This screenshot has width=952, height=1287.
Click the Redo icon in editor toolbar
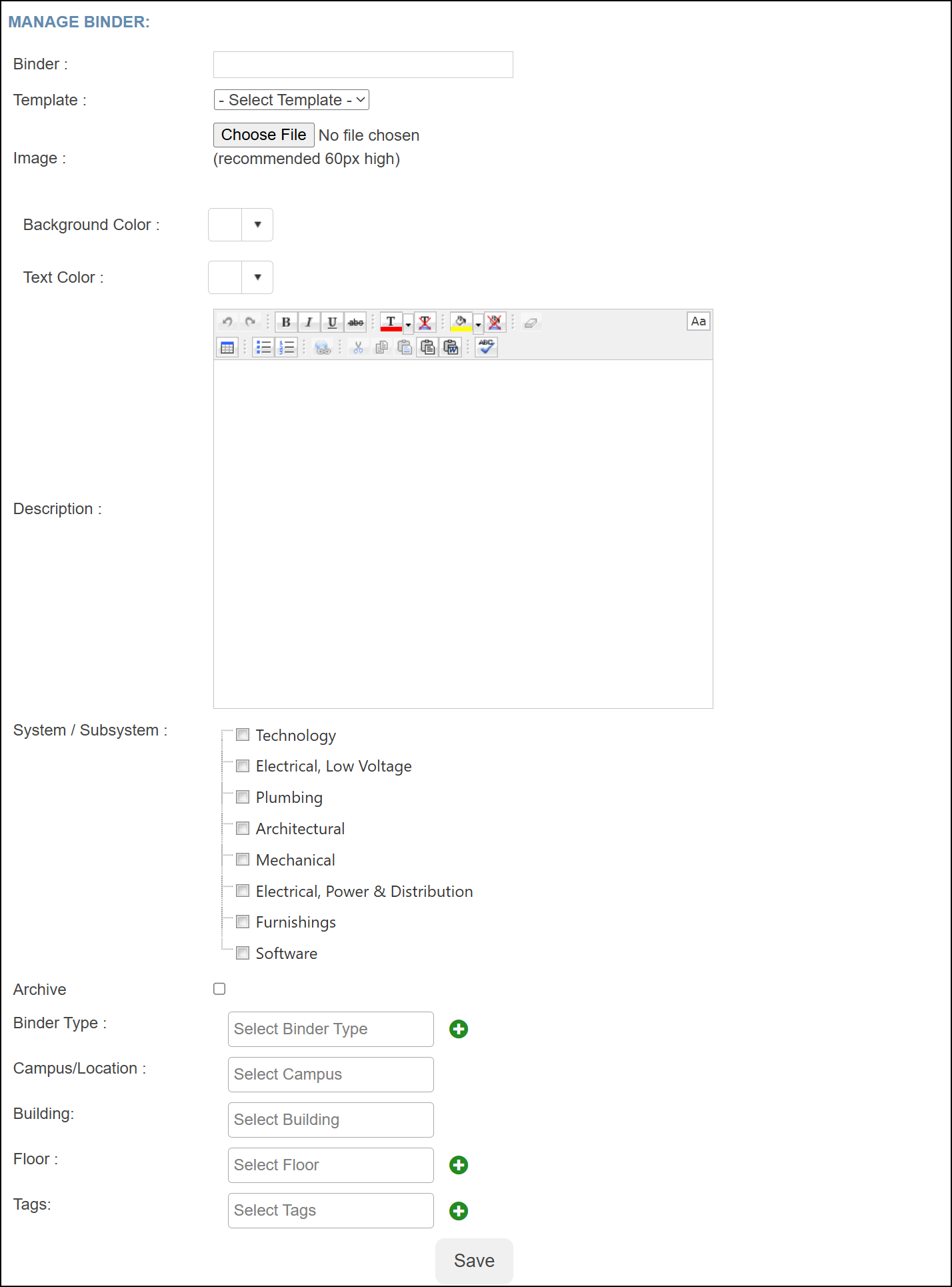250,322
